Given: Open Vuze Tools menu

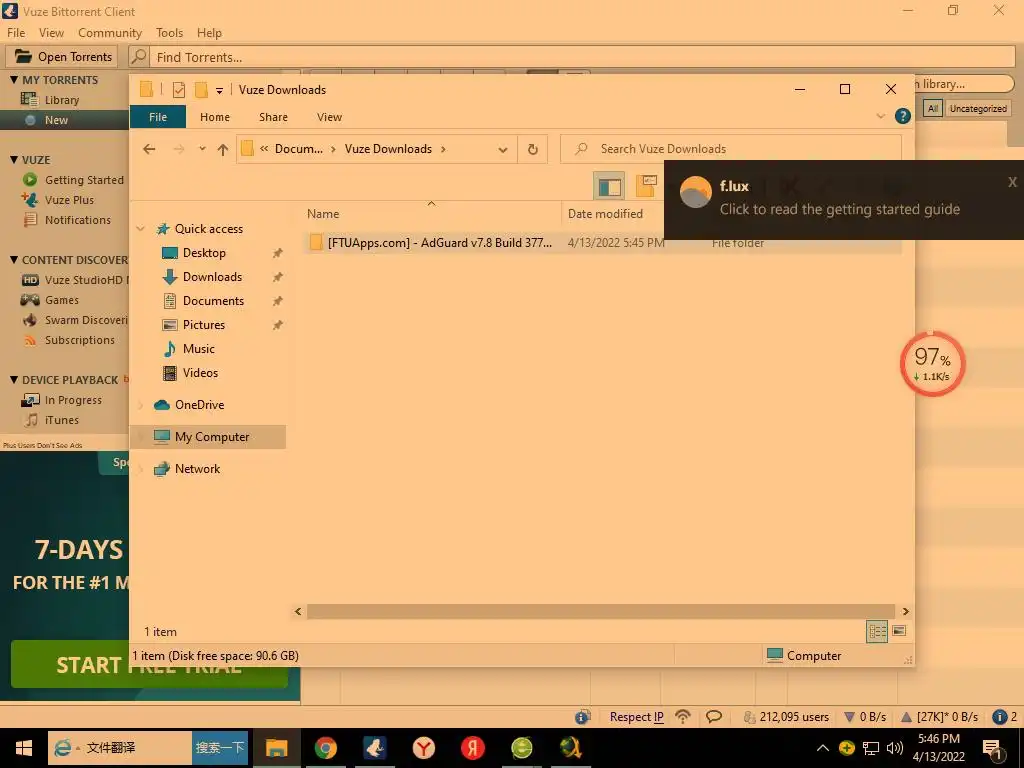Looking at the screenshot, I should pyautogui.click(x=169, y=33).
